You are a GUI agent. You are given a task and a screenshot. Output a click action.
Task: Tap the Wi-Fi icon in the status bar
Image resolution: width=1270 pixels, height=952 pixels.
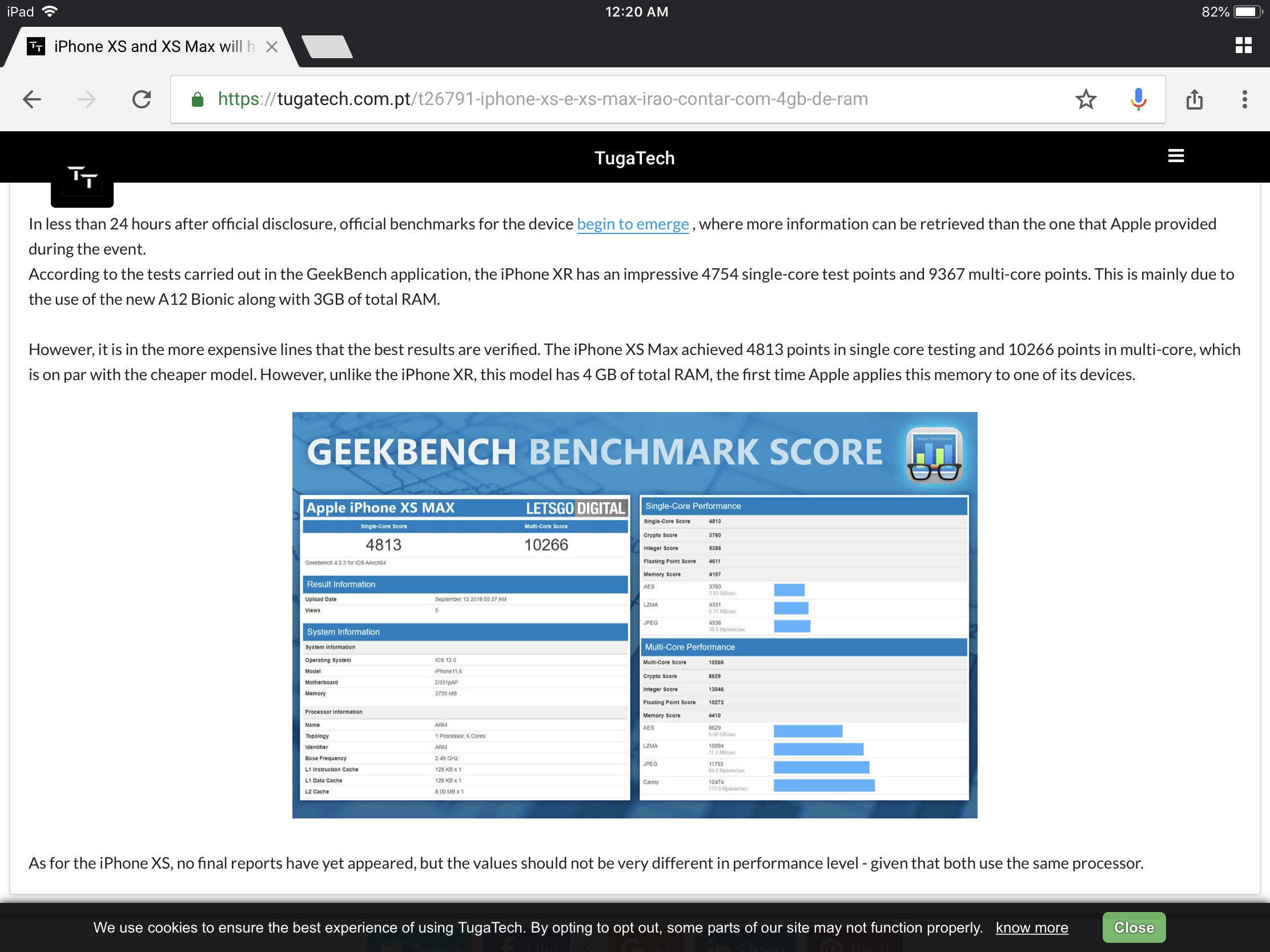point(50,11)
